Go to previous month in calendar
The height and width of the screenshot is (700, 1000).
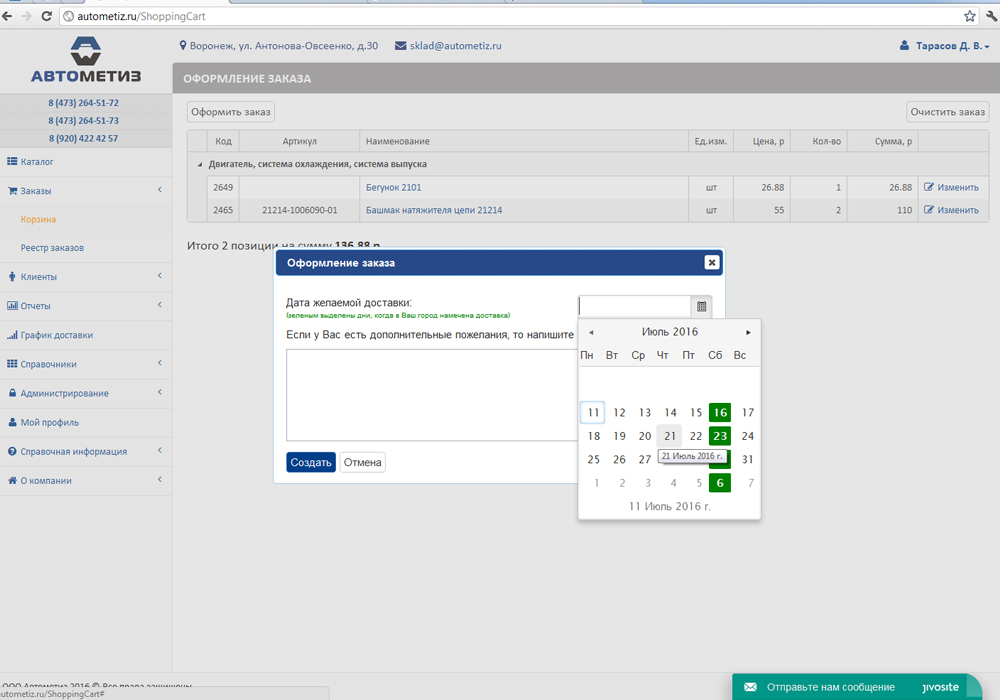(x=591, y=332)
